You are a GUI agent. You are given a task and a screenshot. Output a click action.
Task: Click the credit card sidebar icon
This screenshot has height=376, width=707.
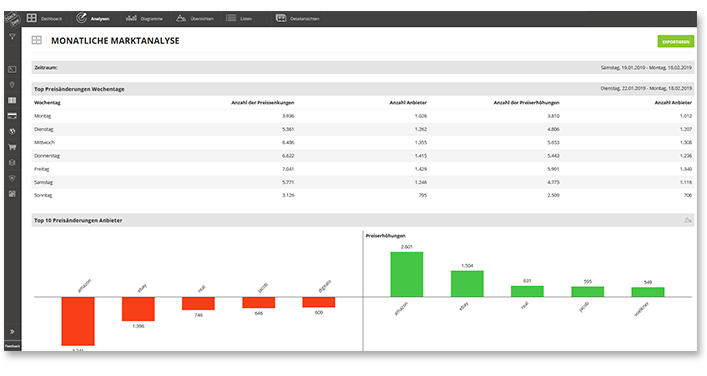[12, 116]
